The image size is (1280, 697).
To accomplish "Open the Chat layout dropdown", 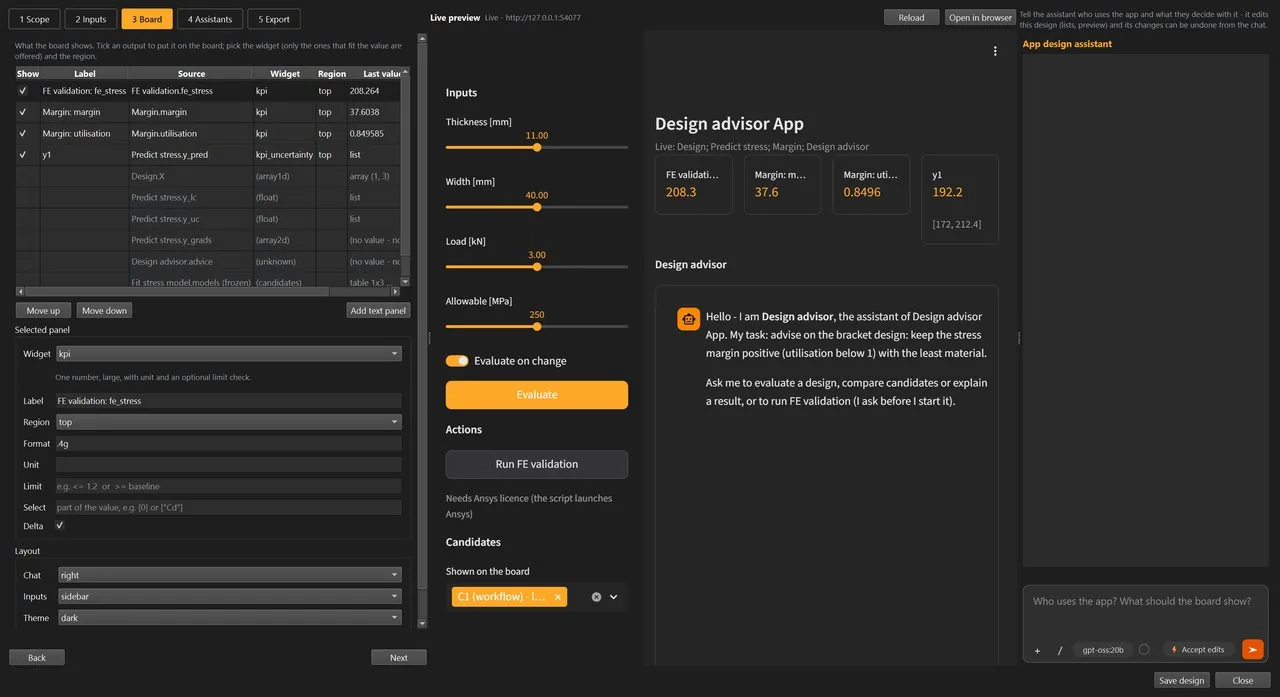I will tap(229, 575).
